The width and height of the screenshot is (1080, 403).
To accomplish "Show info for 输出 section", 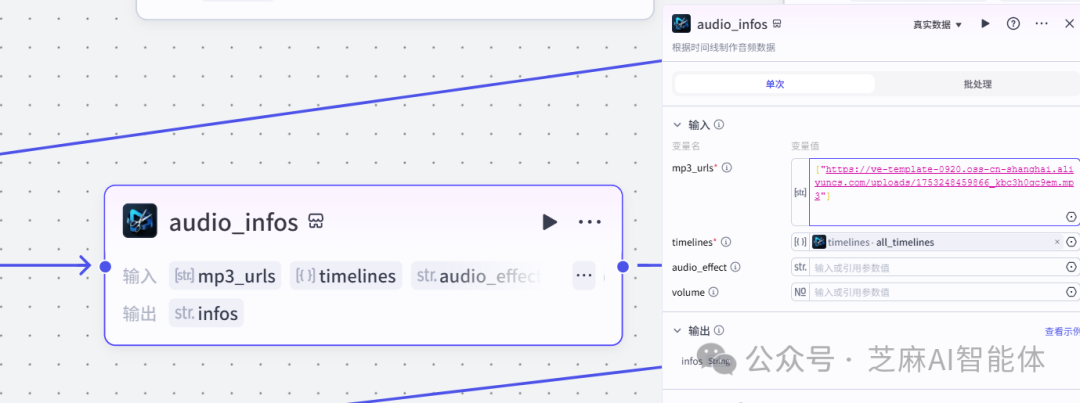I will [x=719, y=331].
